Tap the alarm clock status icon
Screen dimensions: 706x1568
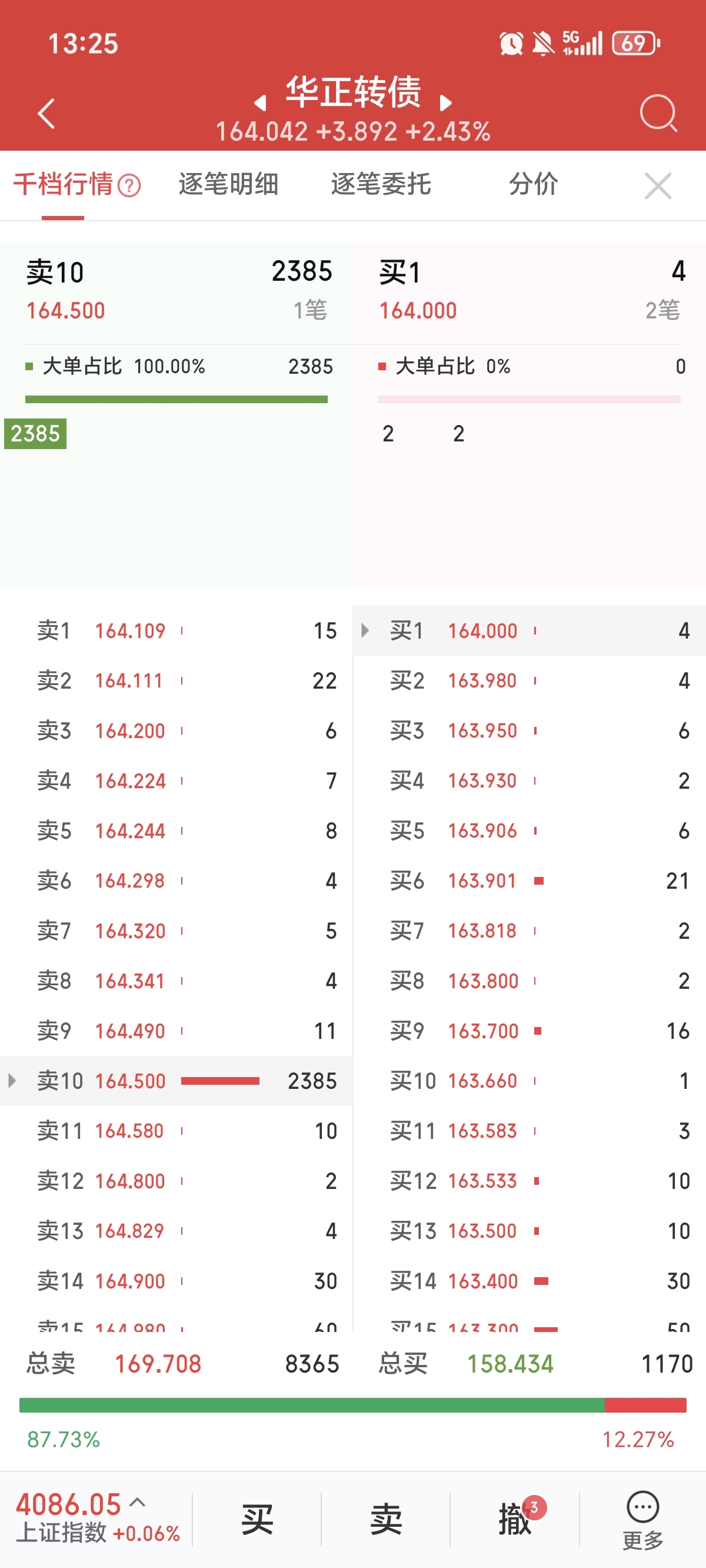click(x=511, y=44)
